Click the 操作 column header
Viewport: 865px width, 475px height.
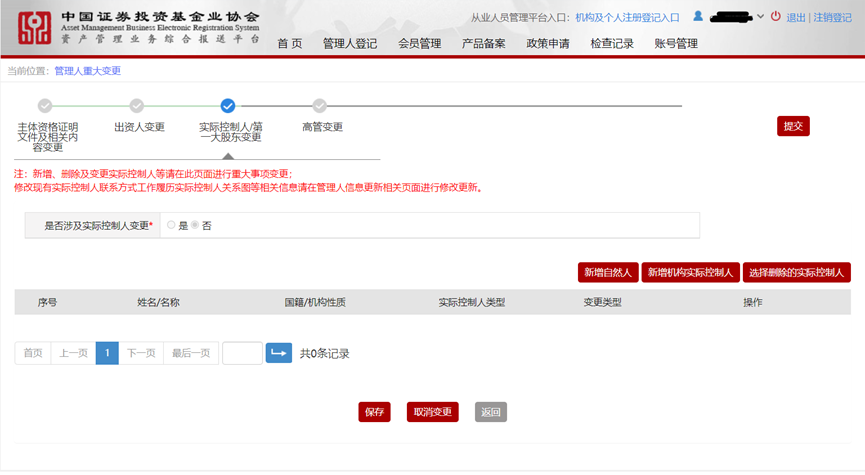tap(752, 302)
